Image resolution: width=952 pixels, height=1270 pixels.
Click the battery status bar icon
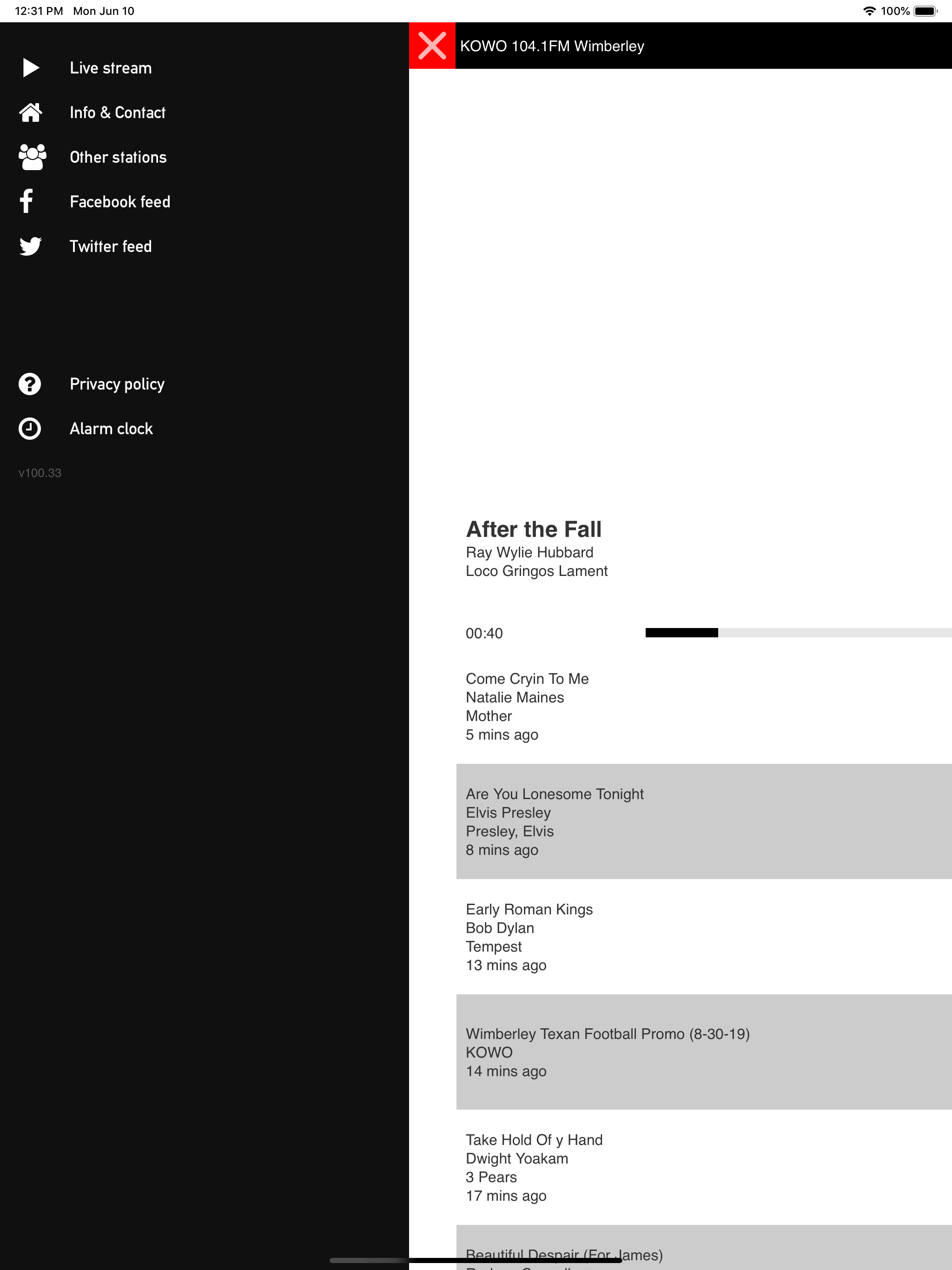[926, 11]
